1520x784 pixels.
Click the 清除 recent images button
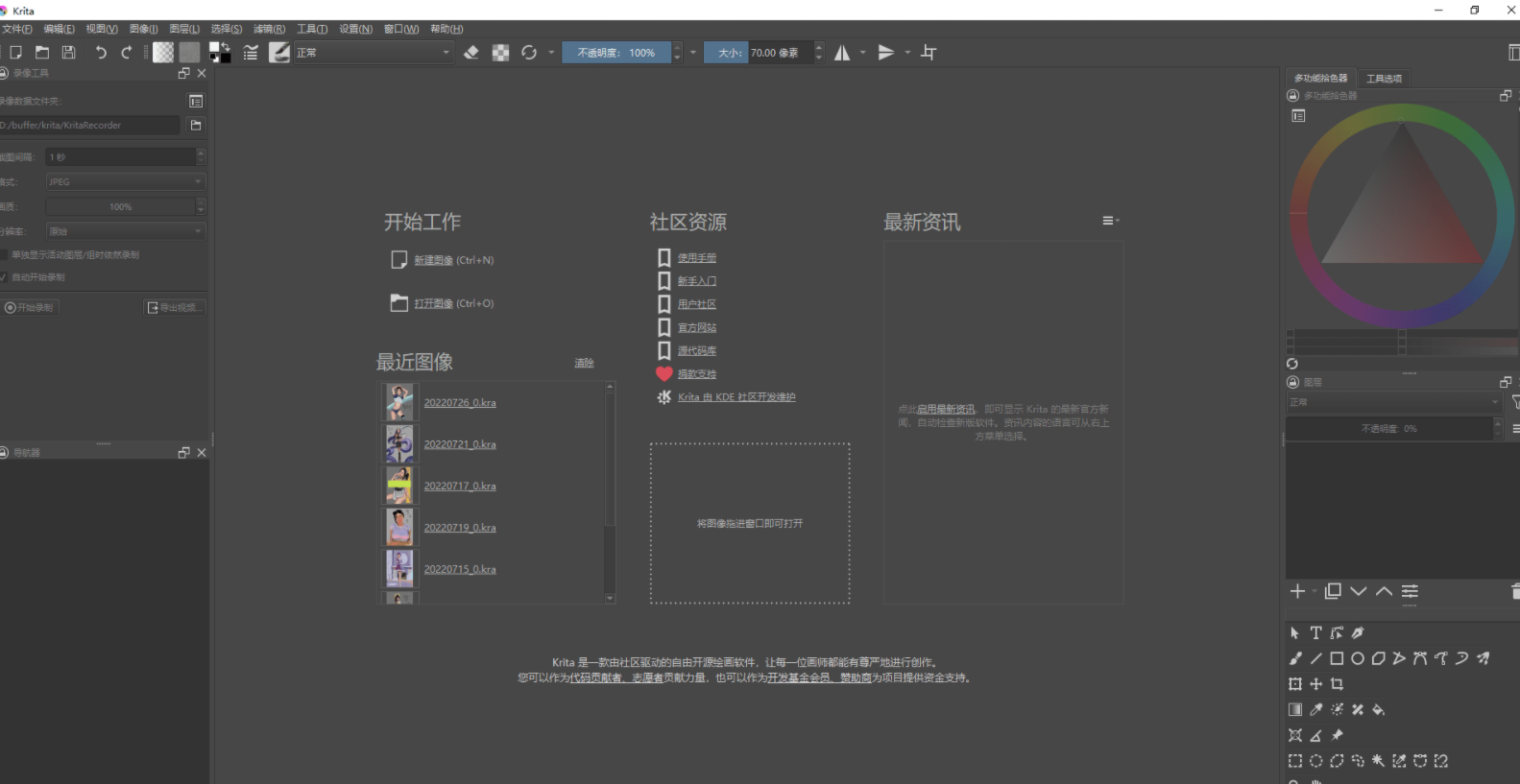pyautogui.click(x=584, y=363)
